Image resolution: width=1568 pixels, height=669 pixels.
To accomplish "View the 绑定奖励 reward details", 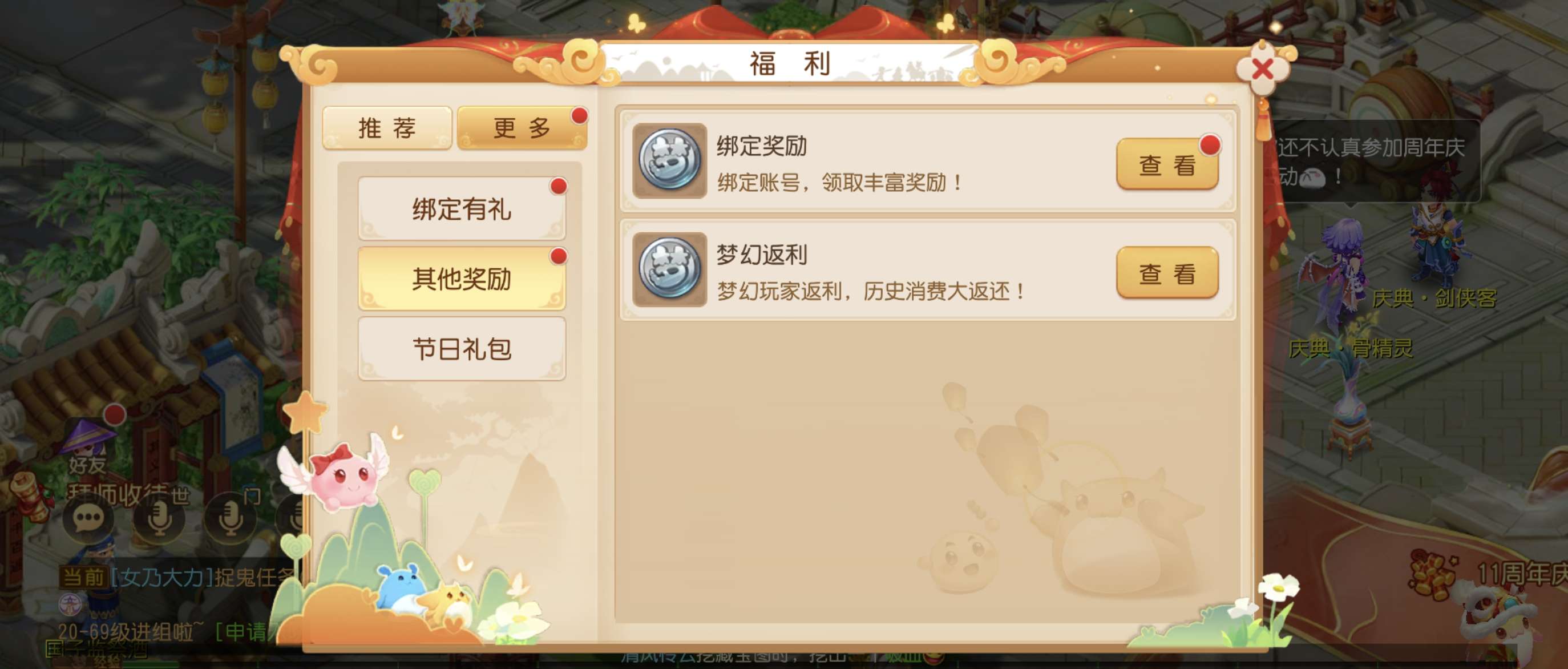I will [1167, 164].
